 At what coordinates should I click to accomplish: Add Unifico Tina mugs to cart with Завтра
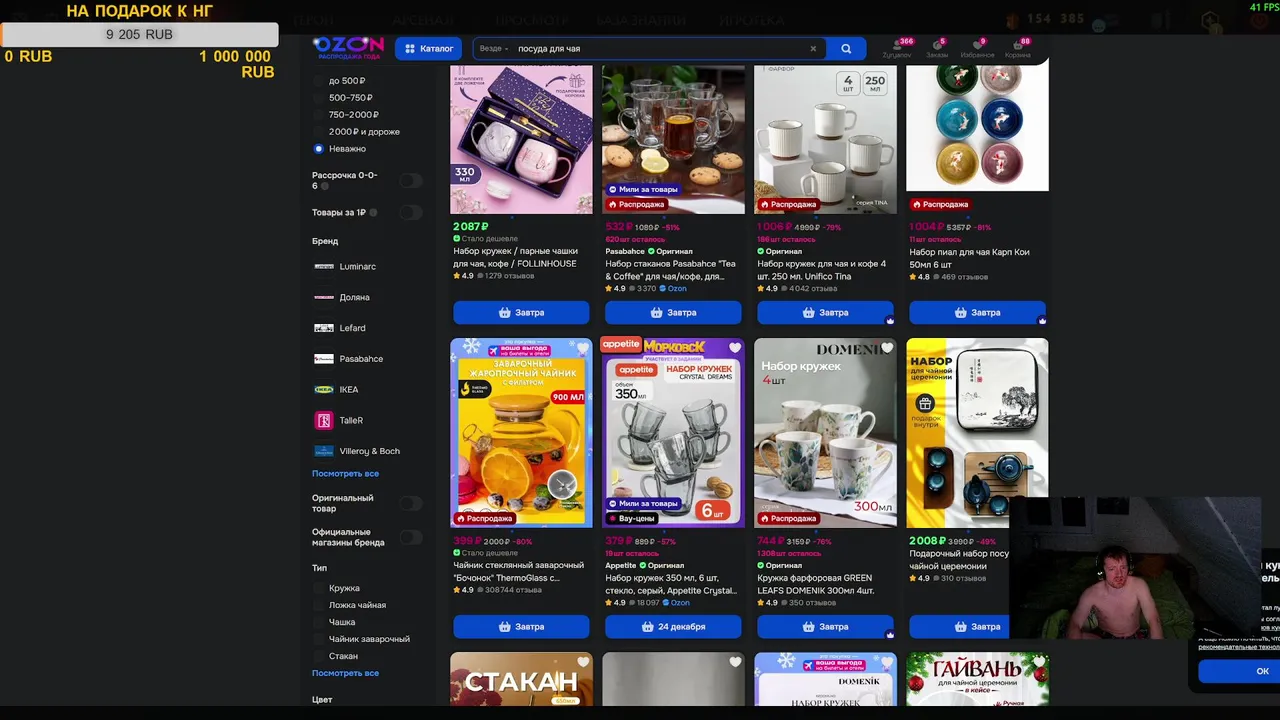825,313
